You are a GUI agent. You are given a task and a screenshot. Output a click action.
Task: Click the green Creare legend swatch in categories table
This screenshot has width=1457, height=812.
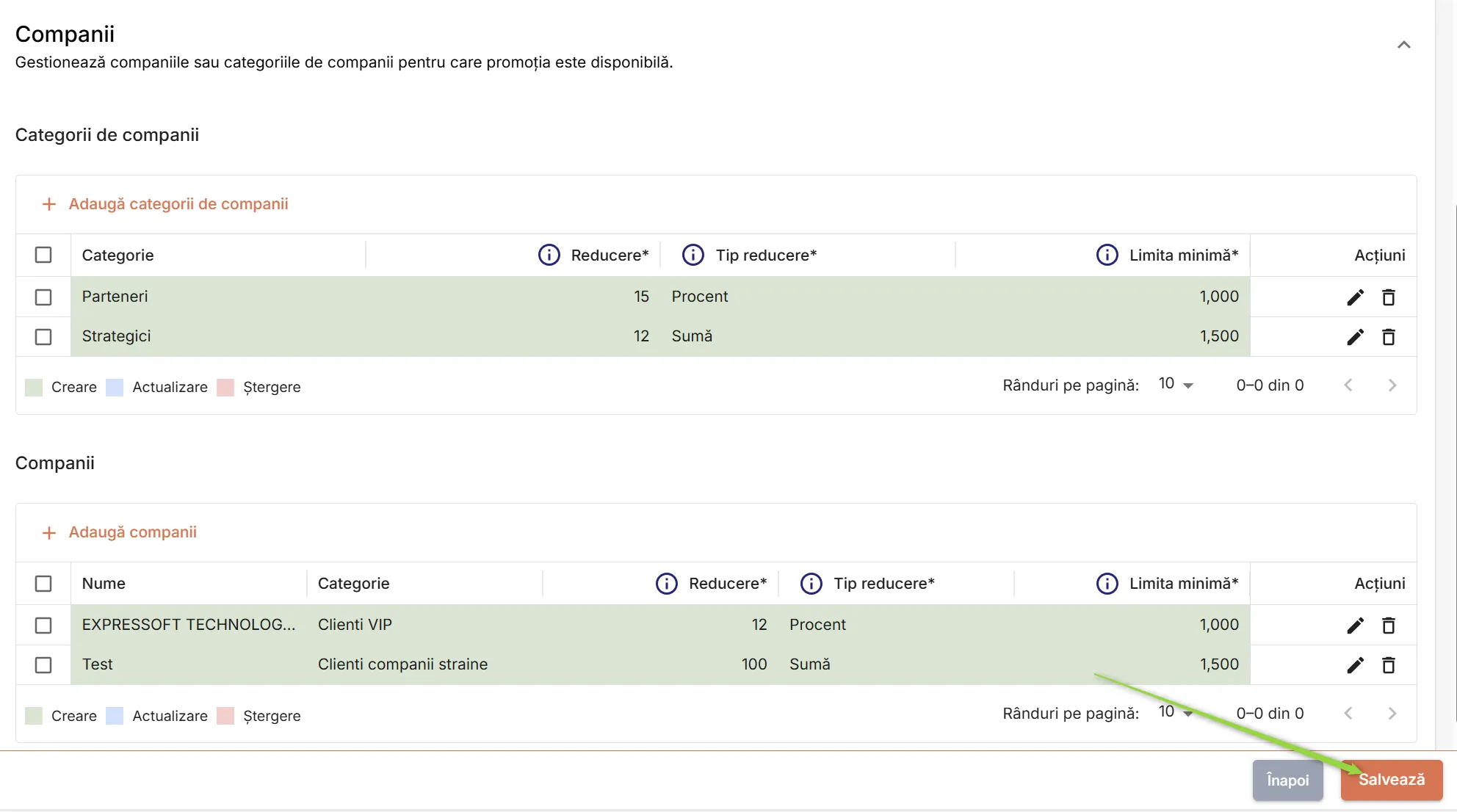(x=34, y=388)
